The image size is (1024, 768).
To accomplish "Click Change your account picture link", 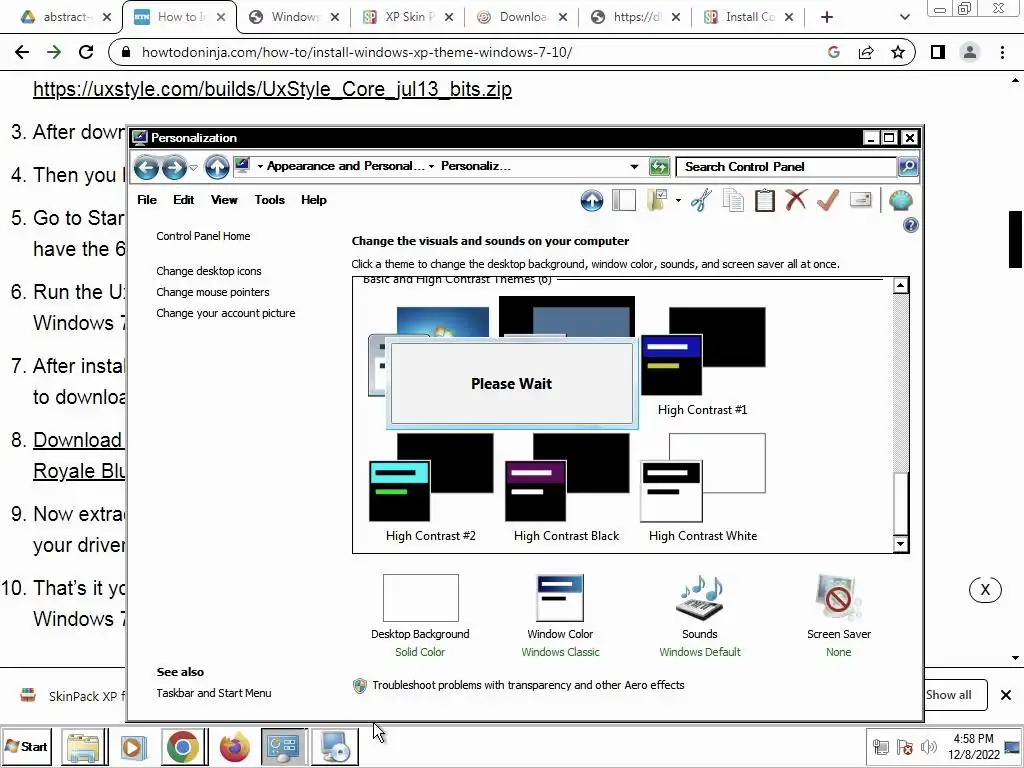I will click(225, 313).
